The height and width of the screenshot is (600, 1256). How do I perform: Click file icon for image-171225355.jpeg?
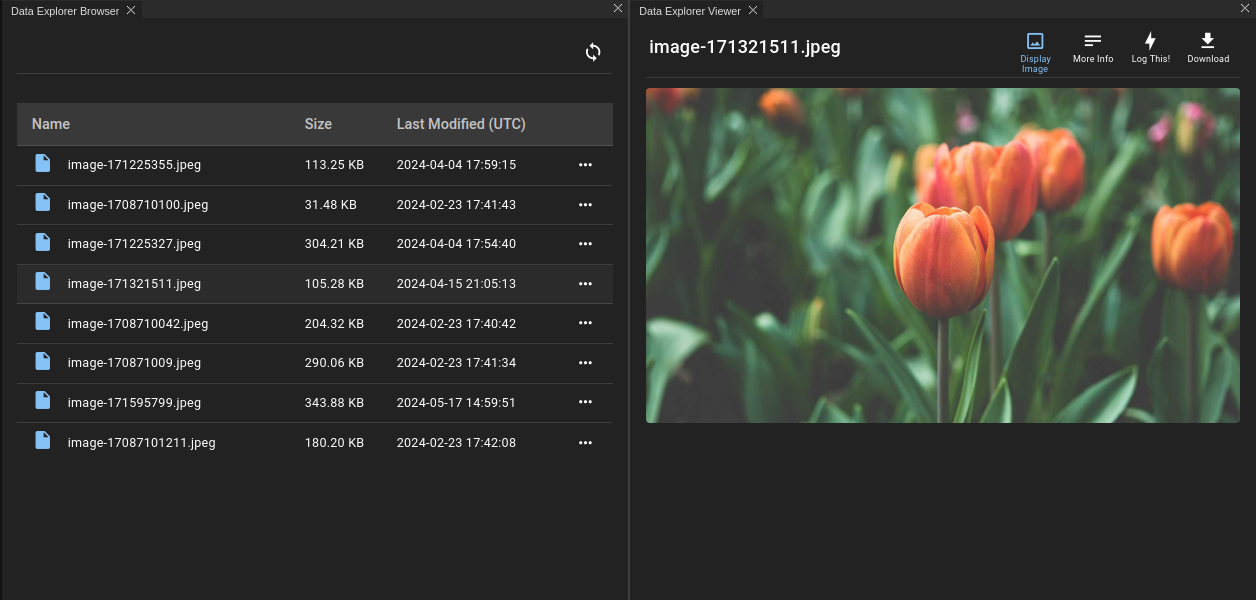pyautogui.click(x=42, y=163)
